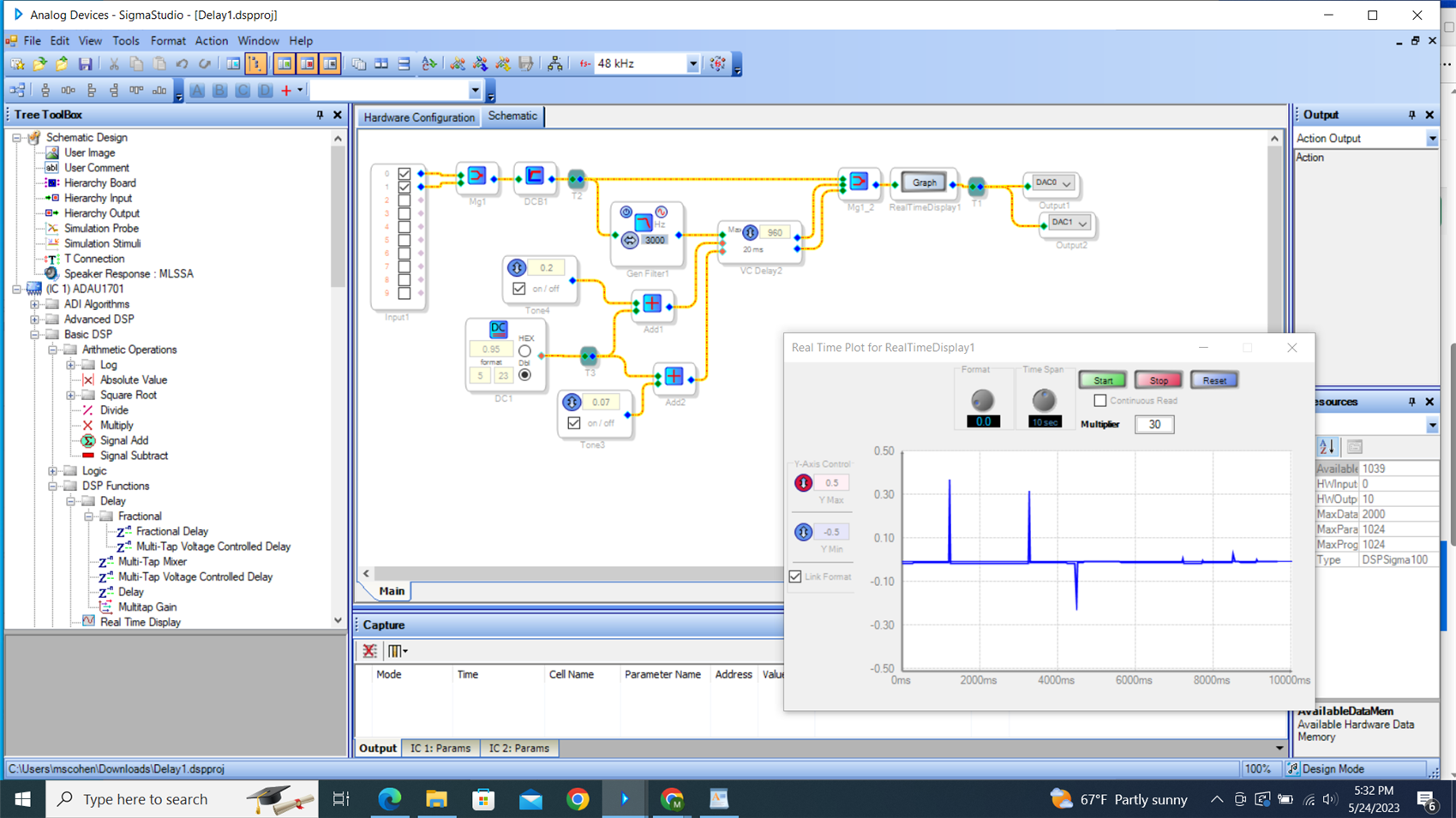Click the Stop button in Real Time Plot
Screen dimensions: 1456x818
(x=1159, y=380)
